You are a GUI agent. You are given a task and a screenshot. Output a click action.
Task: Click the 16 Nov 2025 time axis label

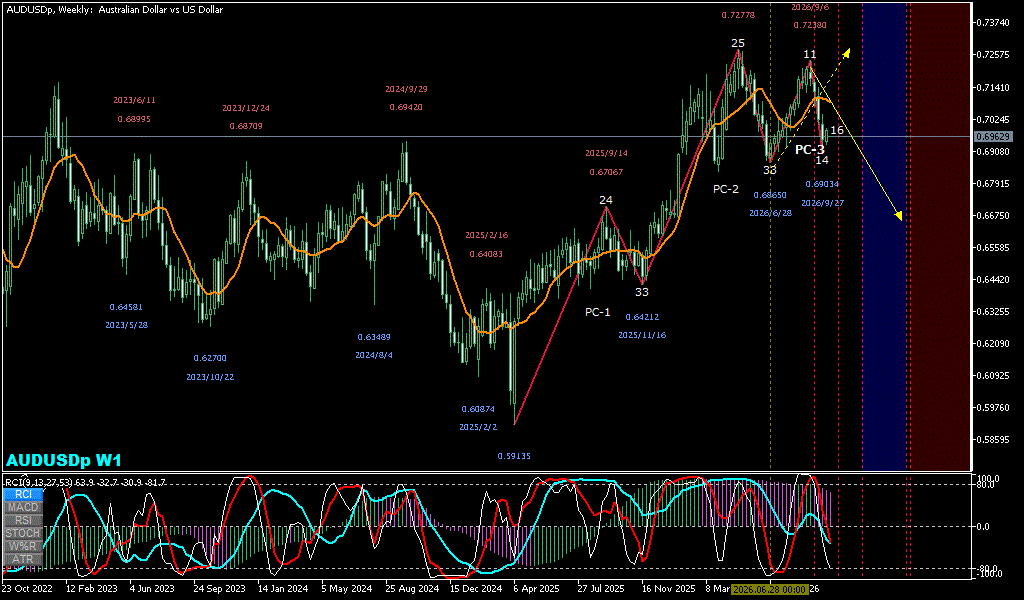pos(668,588)
